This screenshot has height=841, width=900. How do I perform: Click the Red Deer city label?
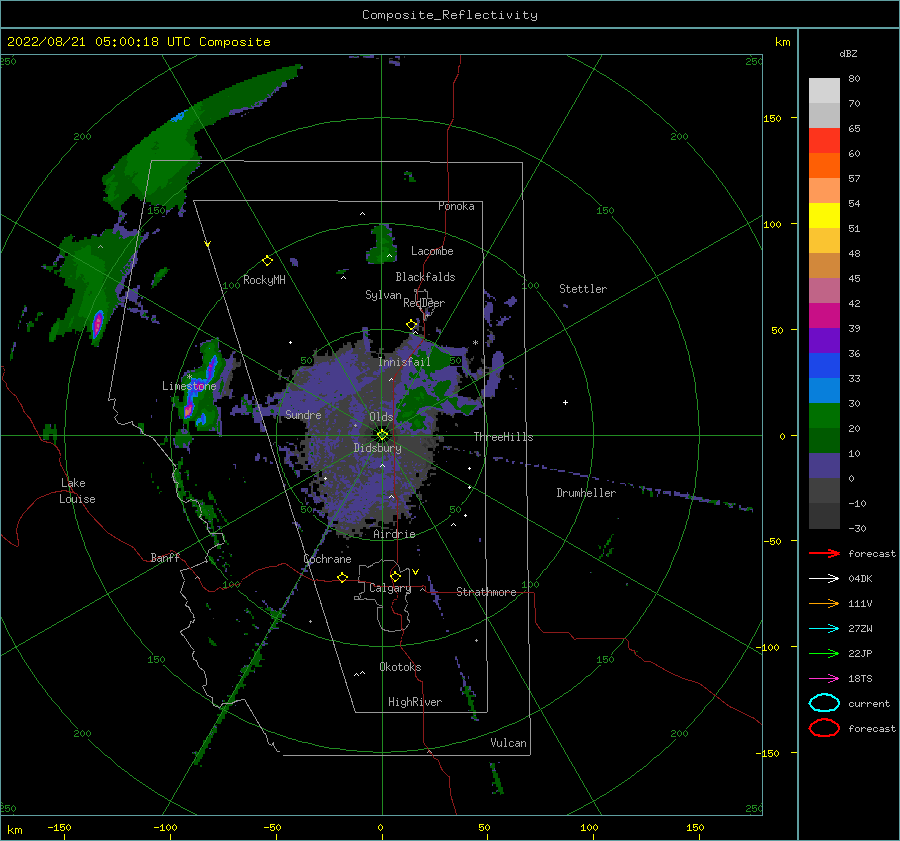click(x=424, y=303)
